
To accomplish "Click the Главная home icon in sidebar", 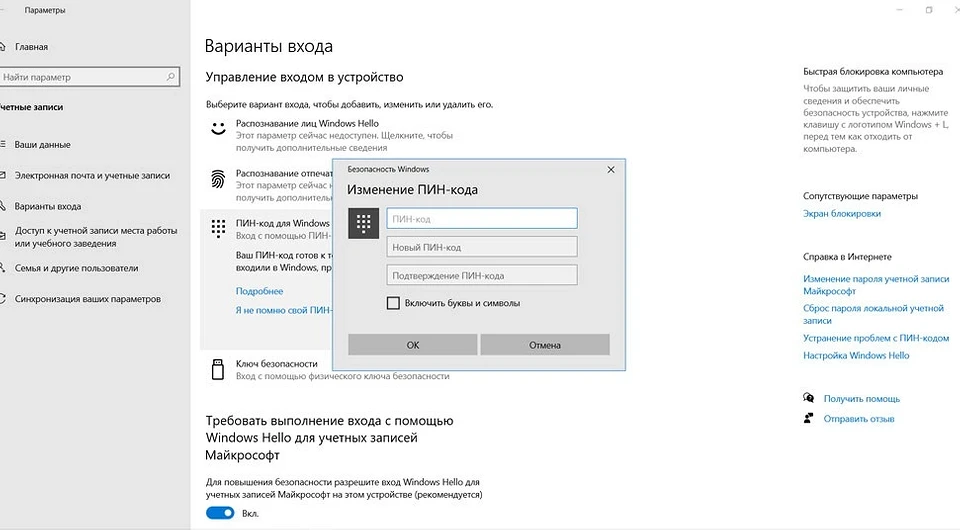I will click(x=3, y=47).
